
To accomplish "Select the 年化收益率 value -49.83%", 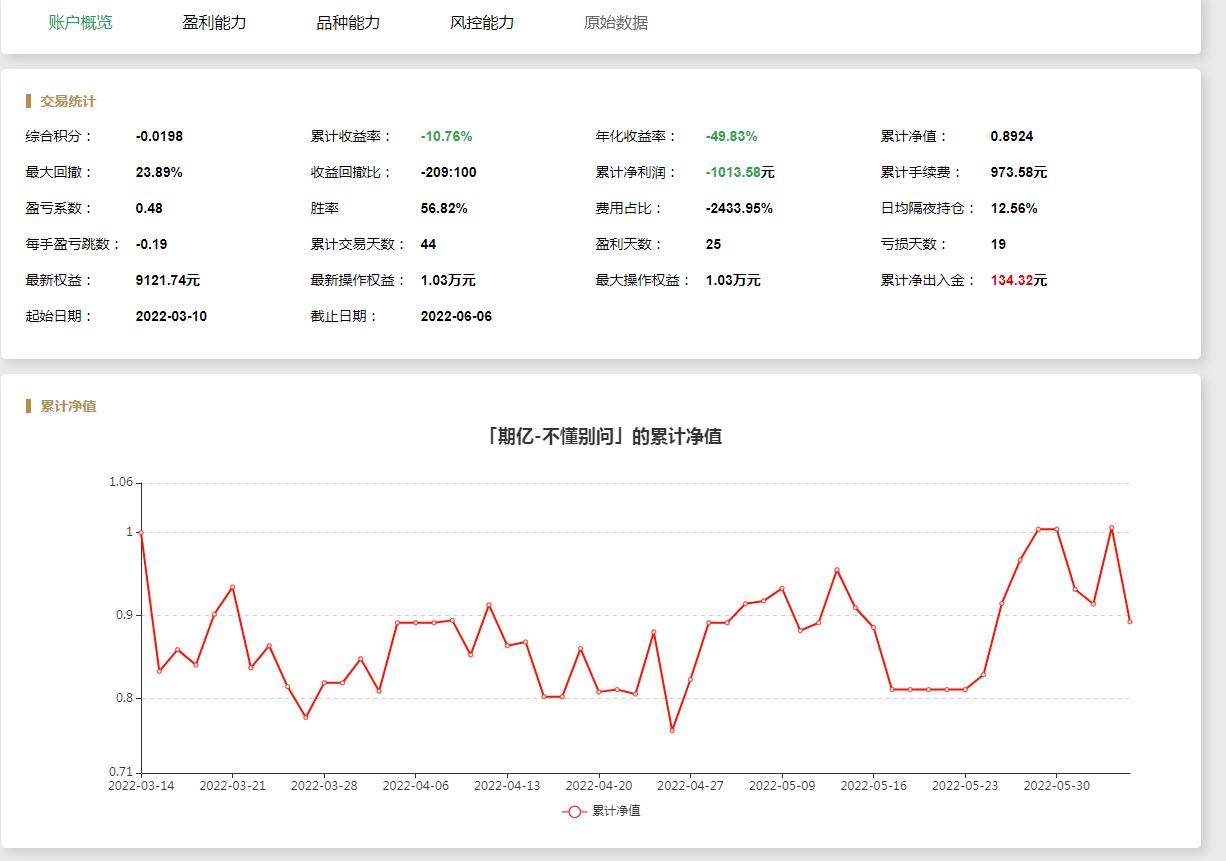I will pyautogui.click(x=731, y=136).
